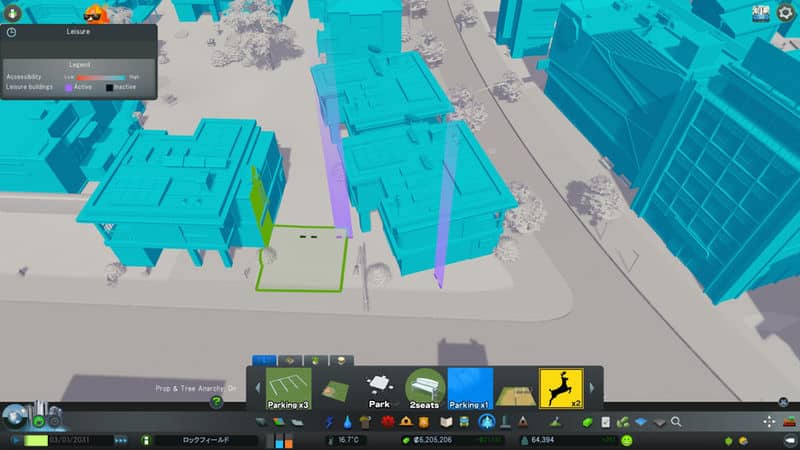
Task: Select the white Park puzzle-piece asset
Action: tap(378, 387)
